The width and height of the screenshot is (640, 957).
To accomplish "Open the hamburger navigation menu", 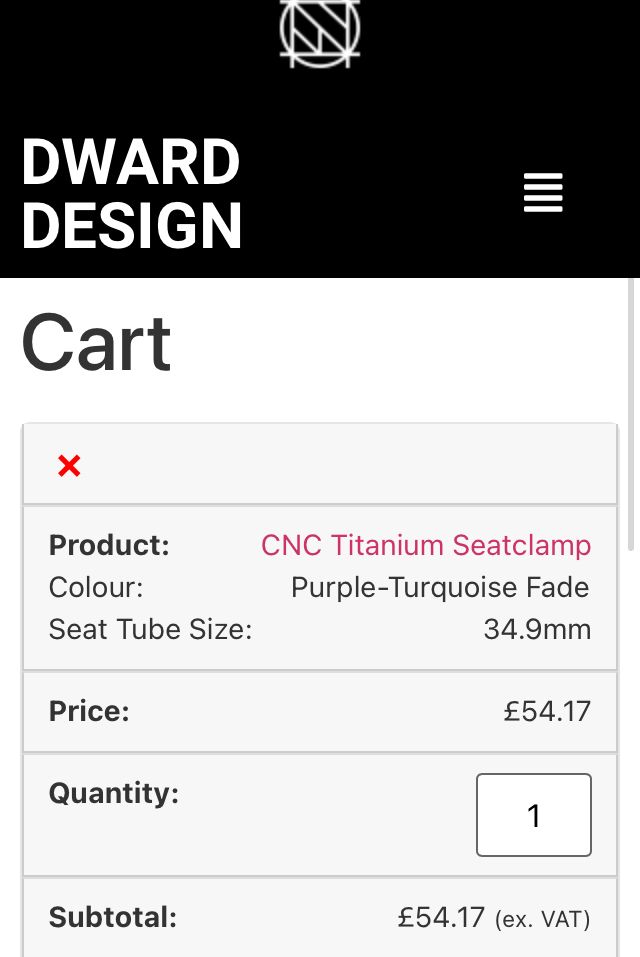I will coord(543,193).
